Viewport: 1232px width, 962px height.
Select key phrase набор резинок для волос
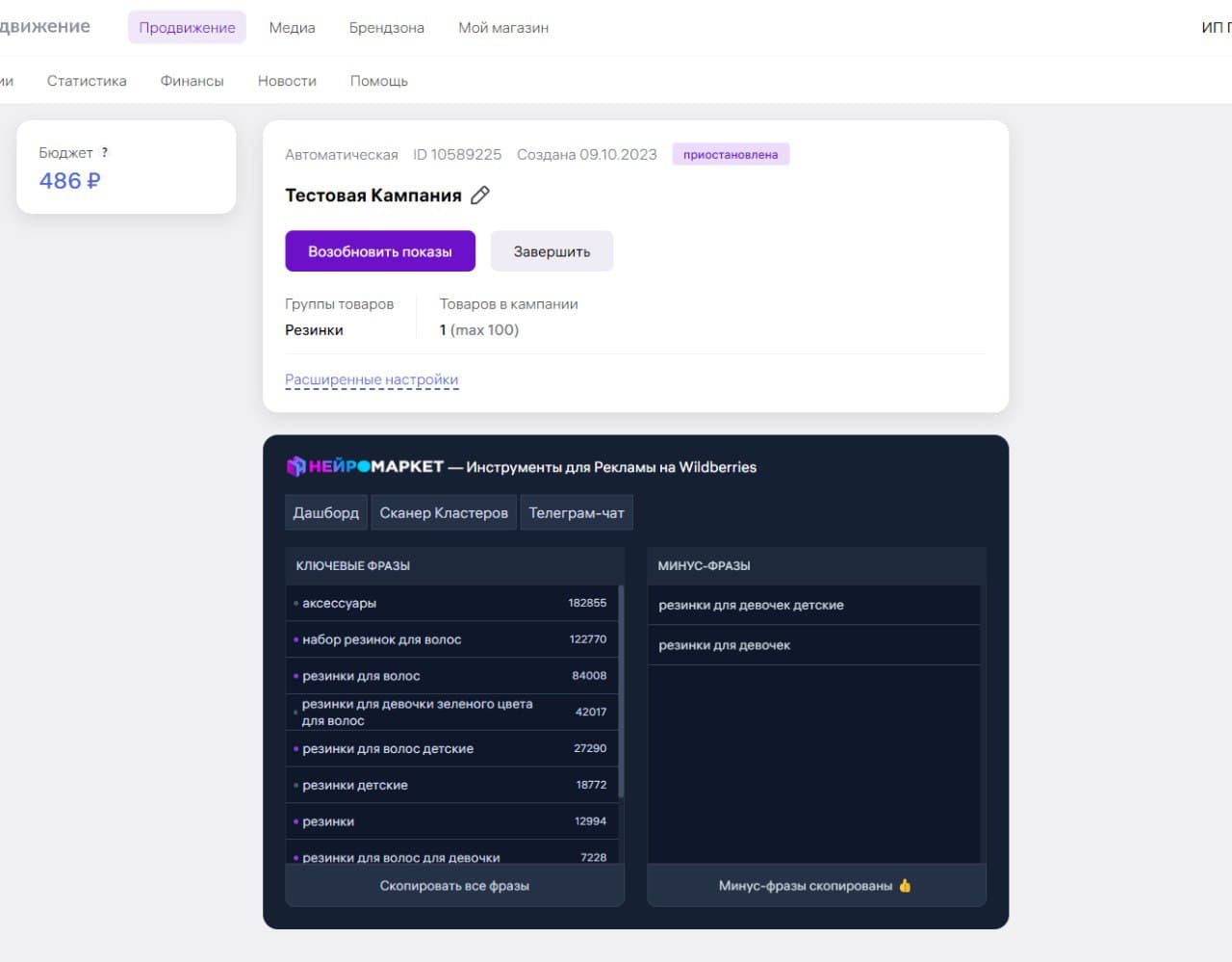[x=451, y=639]
